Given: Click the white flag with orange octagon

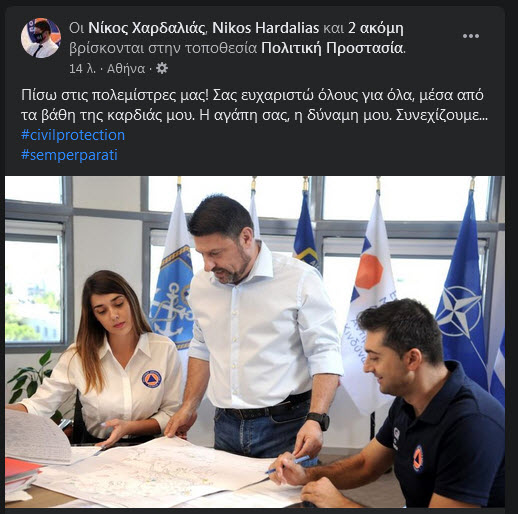Looking at the screenshot, I should 370,300.
